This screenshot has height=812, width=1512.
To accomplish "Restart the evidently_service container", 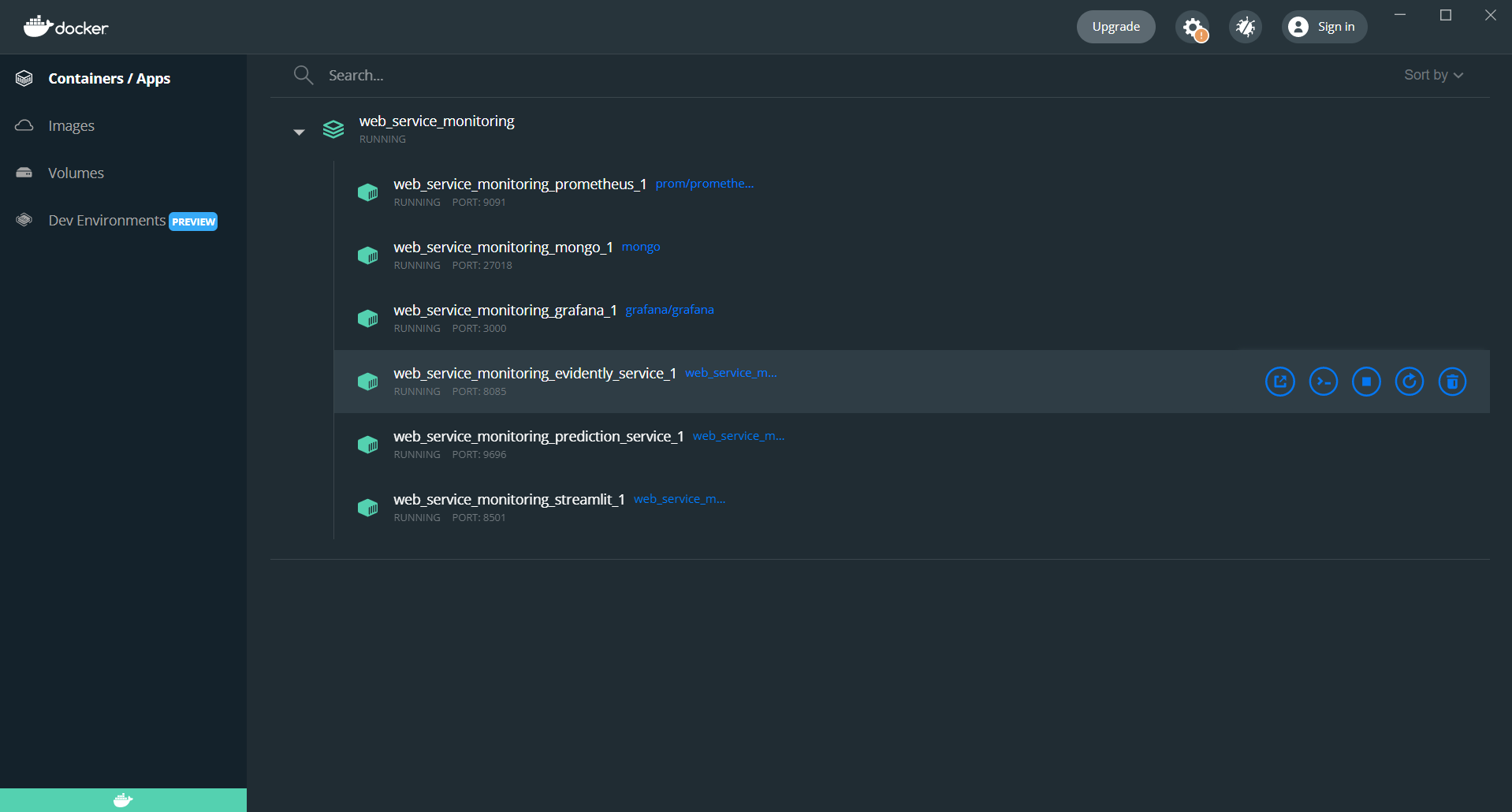I will (1410, 382).
